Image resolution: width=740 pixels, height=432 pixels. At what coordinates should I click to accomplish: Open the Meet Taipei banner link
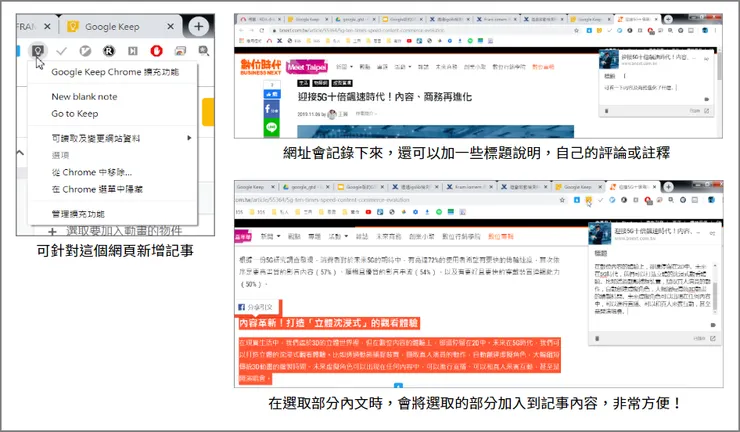click(307, 67)
